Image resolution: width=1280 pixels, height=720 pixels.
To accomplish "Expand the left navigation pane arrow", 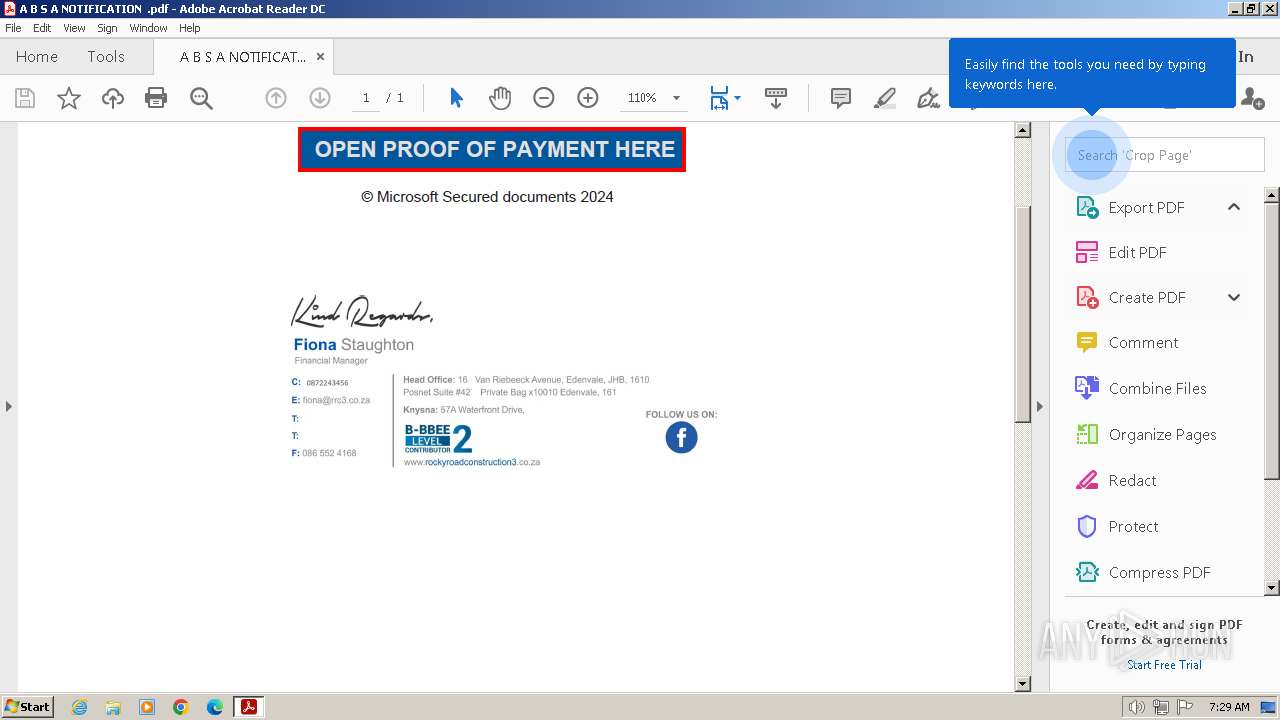I will pyautogui.click(x=8, y=406).
